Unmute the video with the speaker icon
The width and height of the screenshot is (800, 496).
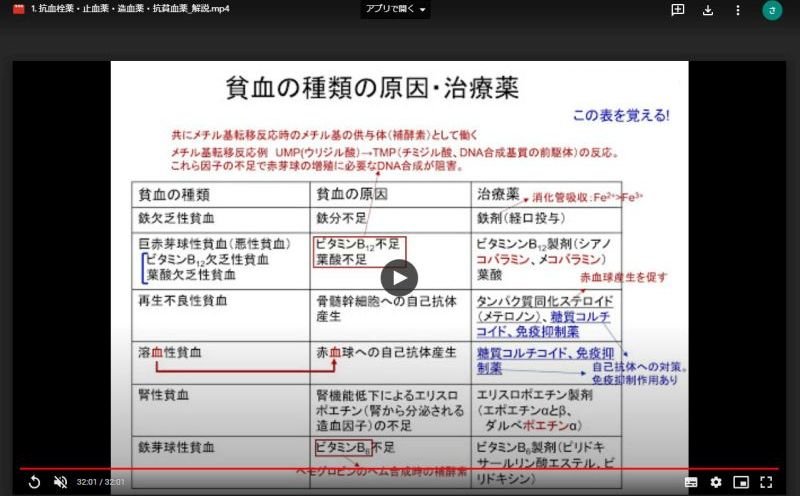pyautogui.click(x=60, y=482)
